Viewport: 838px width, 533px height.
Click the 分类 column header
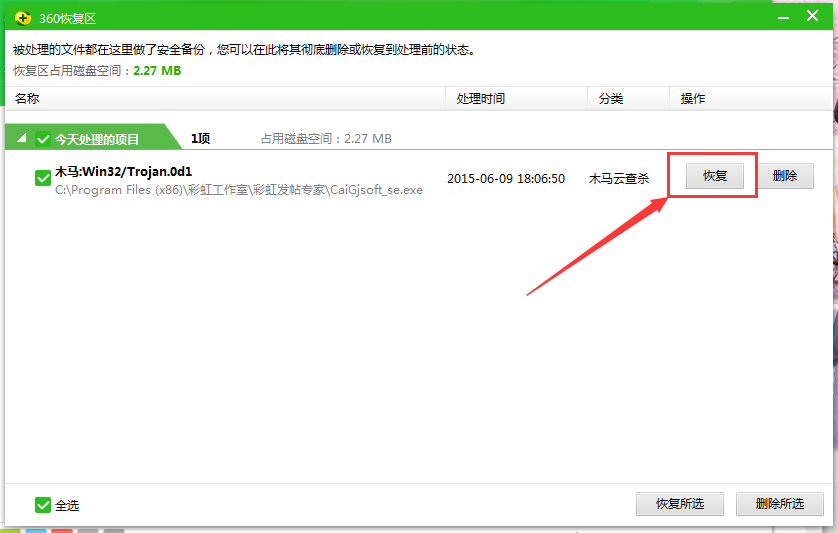point(628,98)
